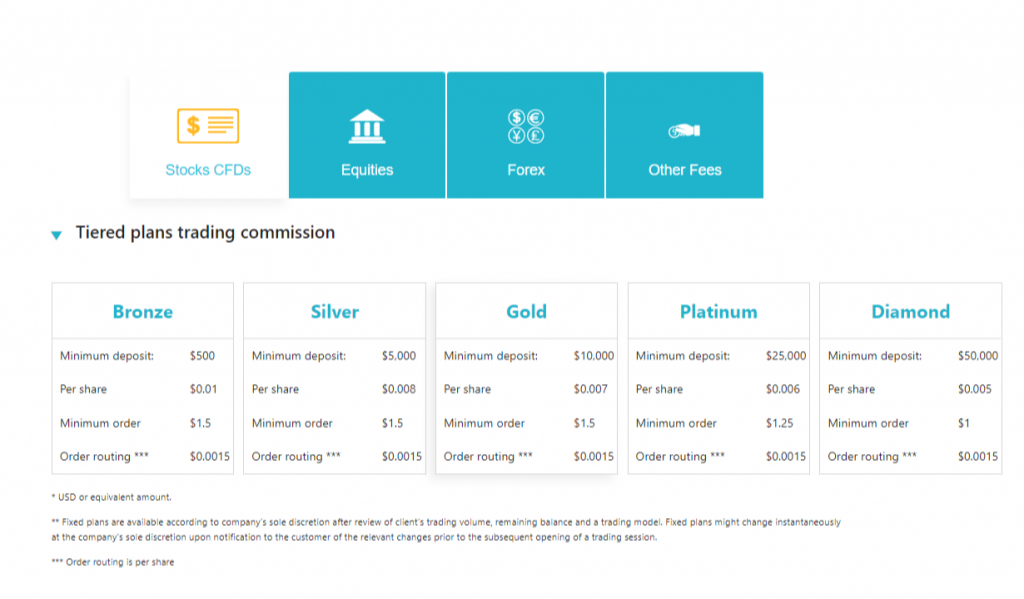Click the Tiered plans trading commission heading
Screen dimensions: 1024x599
tap(205, 233)
